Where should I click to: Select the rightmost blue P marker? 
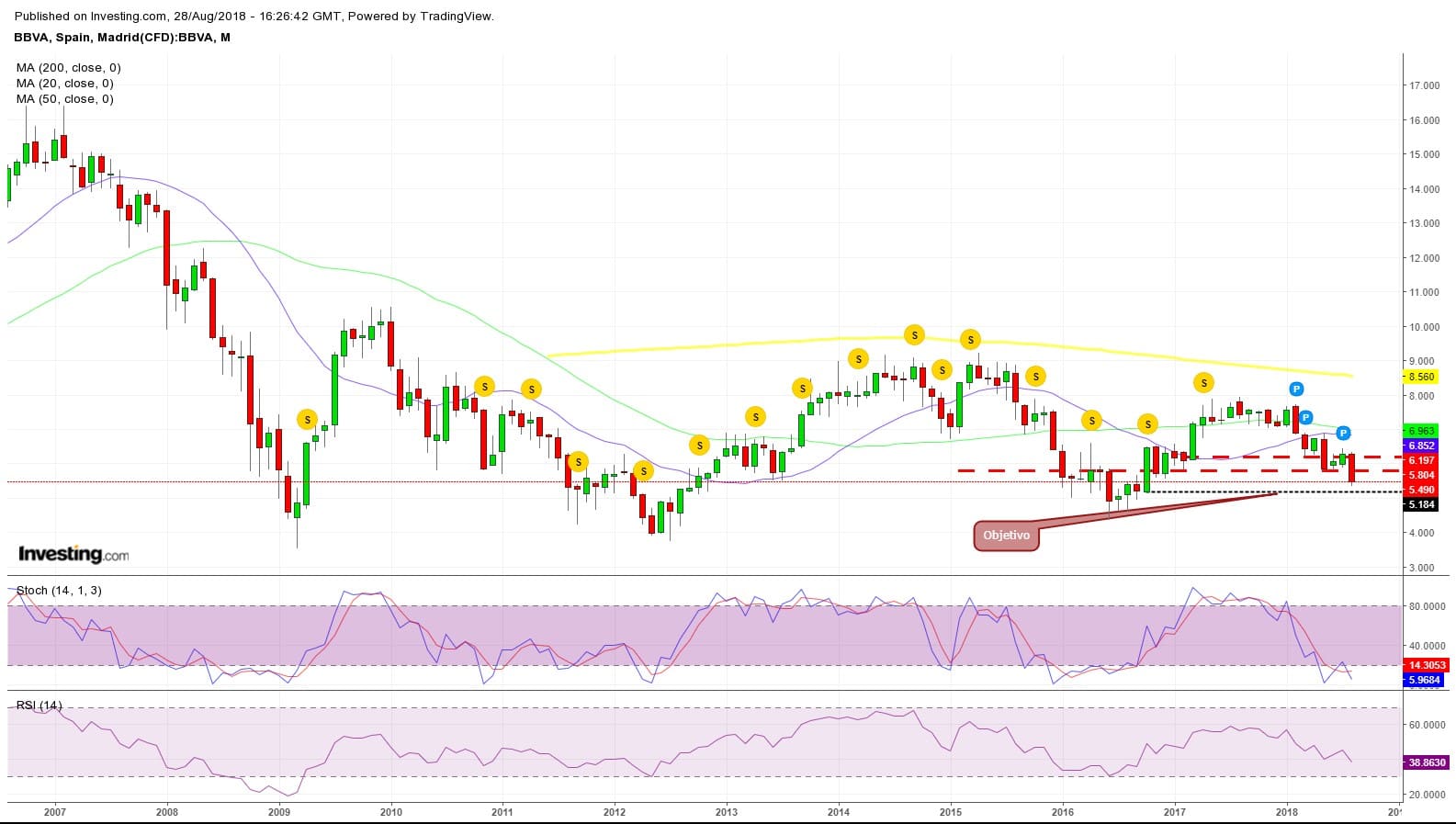click(1343, 433)
